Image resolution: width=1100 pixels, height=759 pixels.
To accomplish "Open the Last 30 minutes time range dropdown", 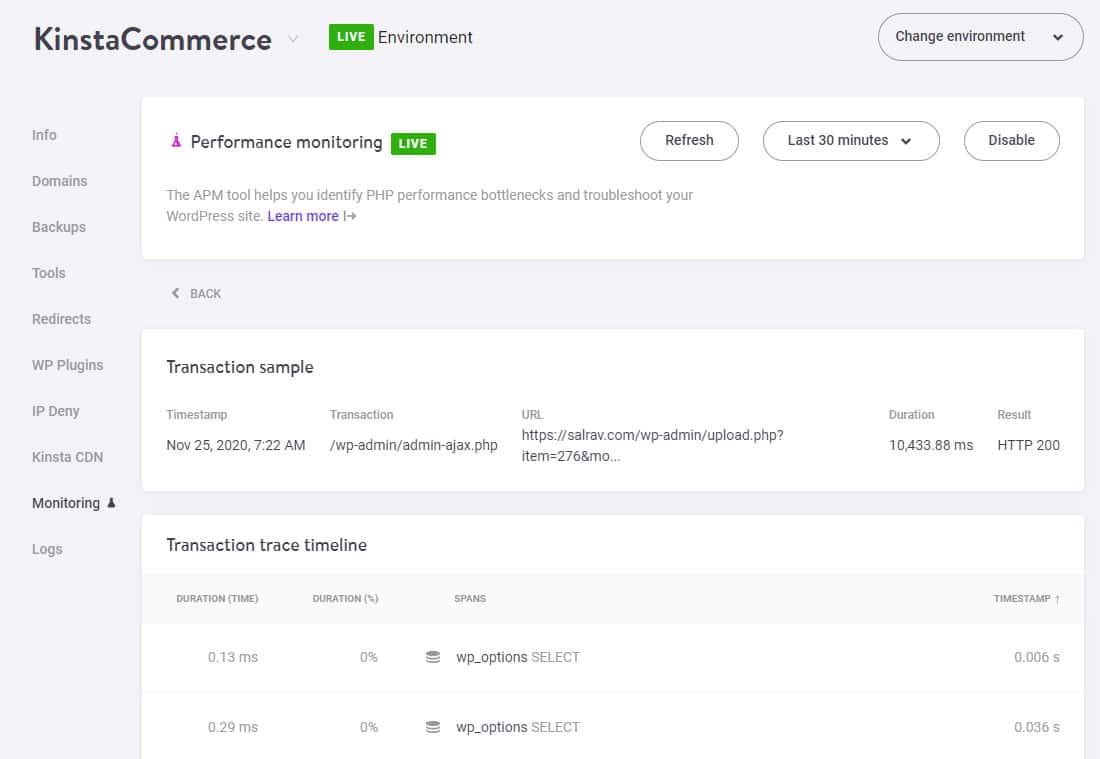I will pos(851,141).
